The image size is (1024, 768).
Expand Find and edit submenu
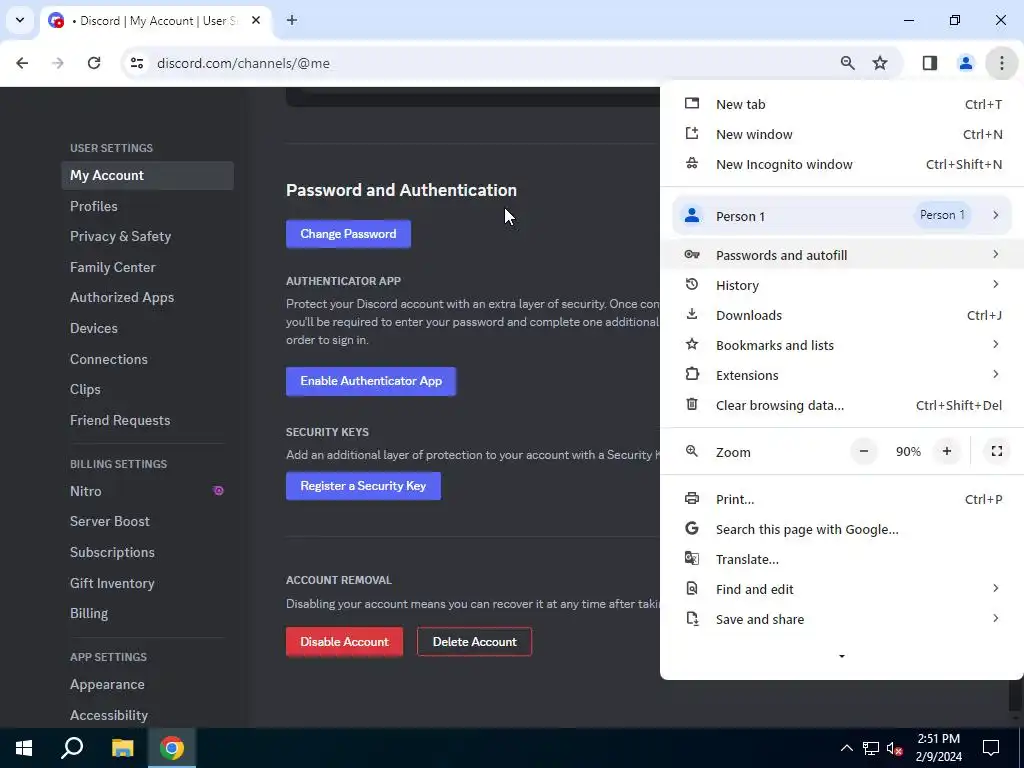[842, 589]
